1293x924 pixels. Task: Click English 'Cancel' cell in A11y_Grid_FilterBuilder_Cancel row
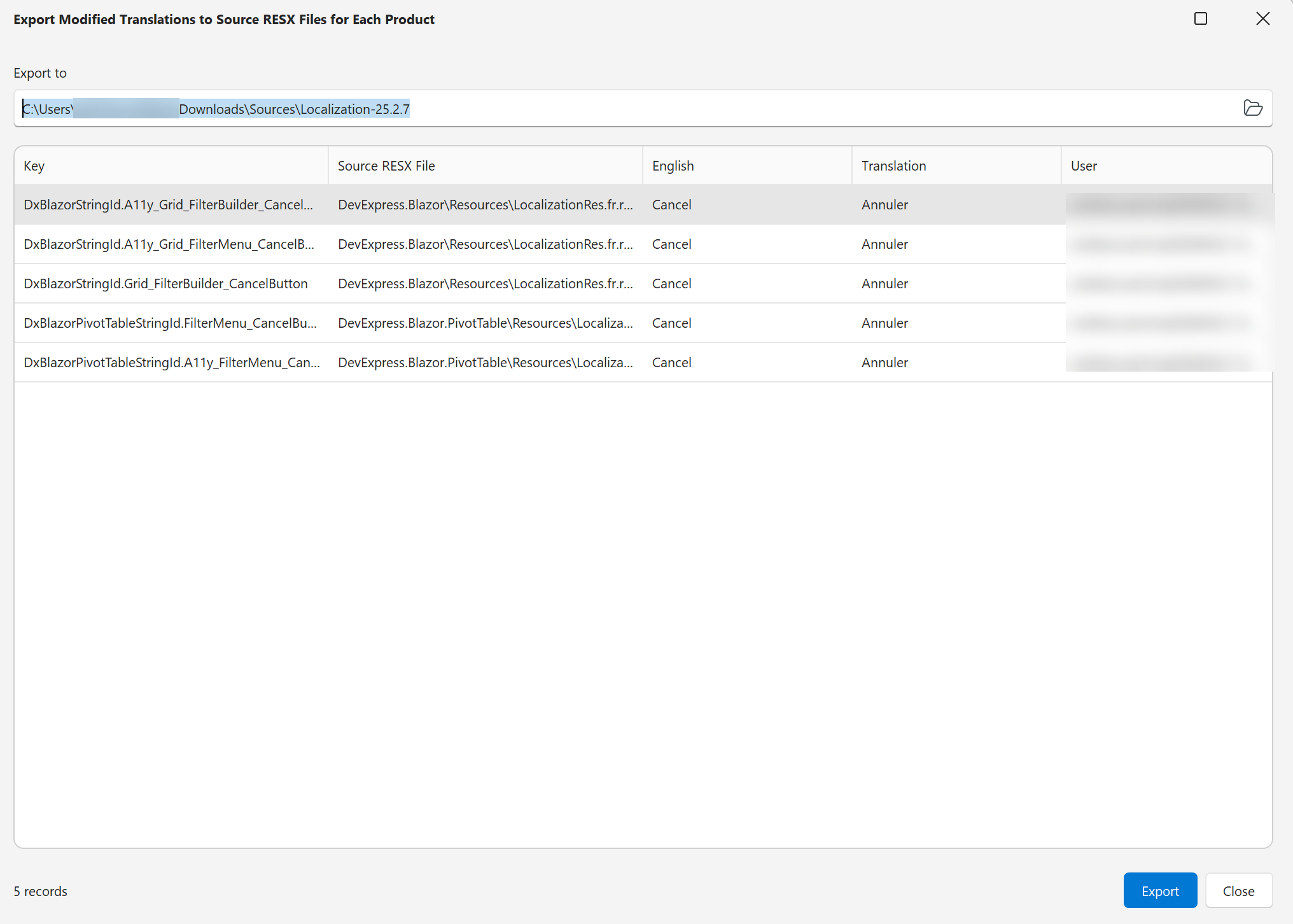[x=747, y=205]
